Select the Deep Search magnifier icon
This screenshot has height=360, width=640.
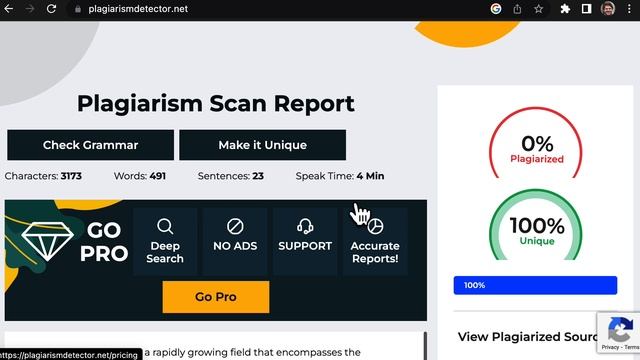pyautogui.click(x=165, y=226)
